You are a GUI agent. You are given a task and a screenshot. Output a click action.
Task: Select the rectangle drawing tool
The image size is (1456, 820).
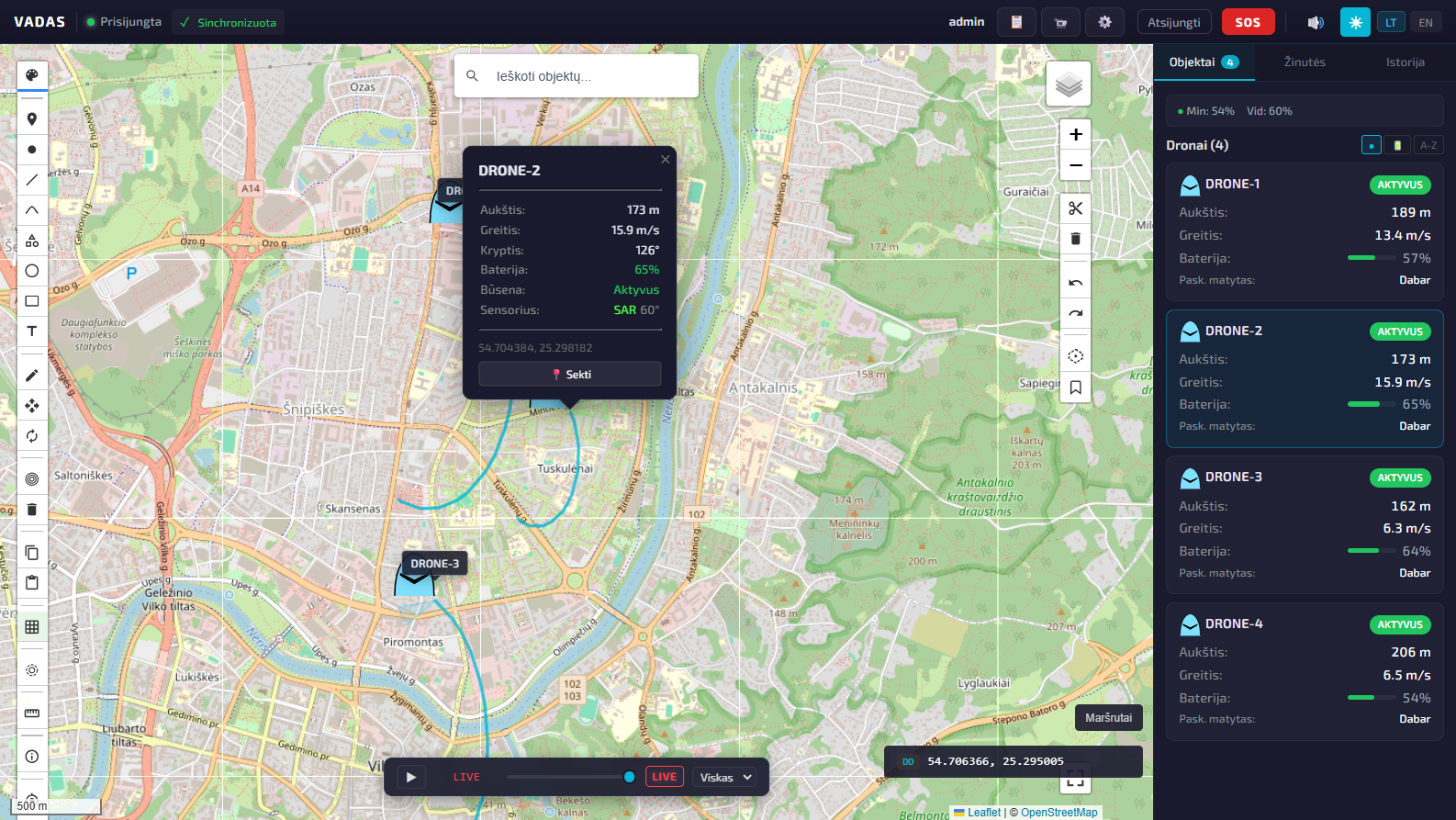32,301
